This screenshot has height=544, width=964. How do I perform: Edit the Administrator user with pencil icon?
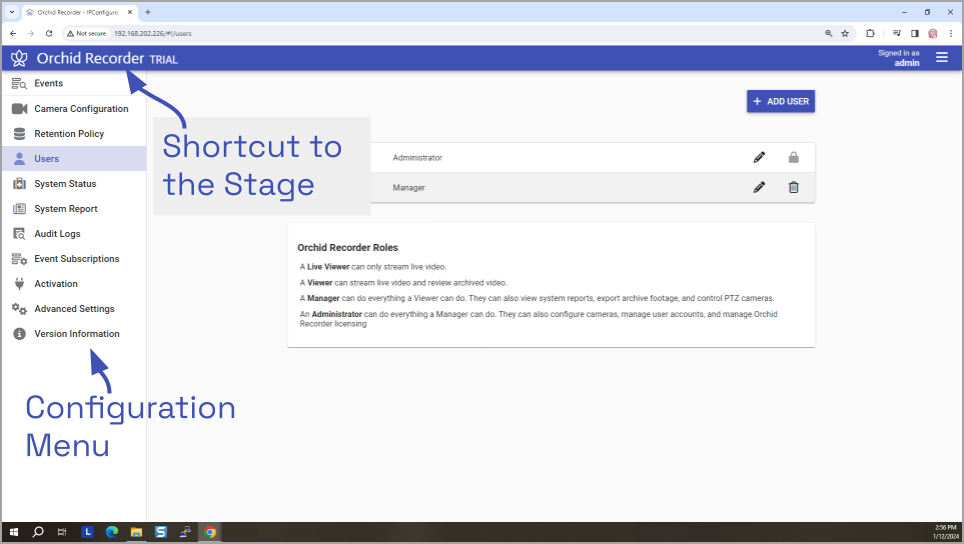pos(759,157)
